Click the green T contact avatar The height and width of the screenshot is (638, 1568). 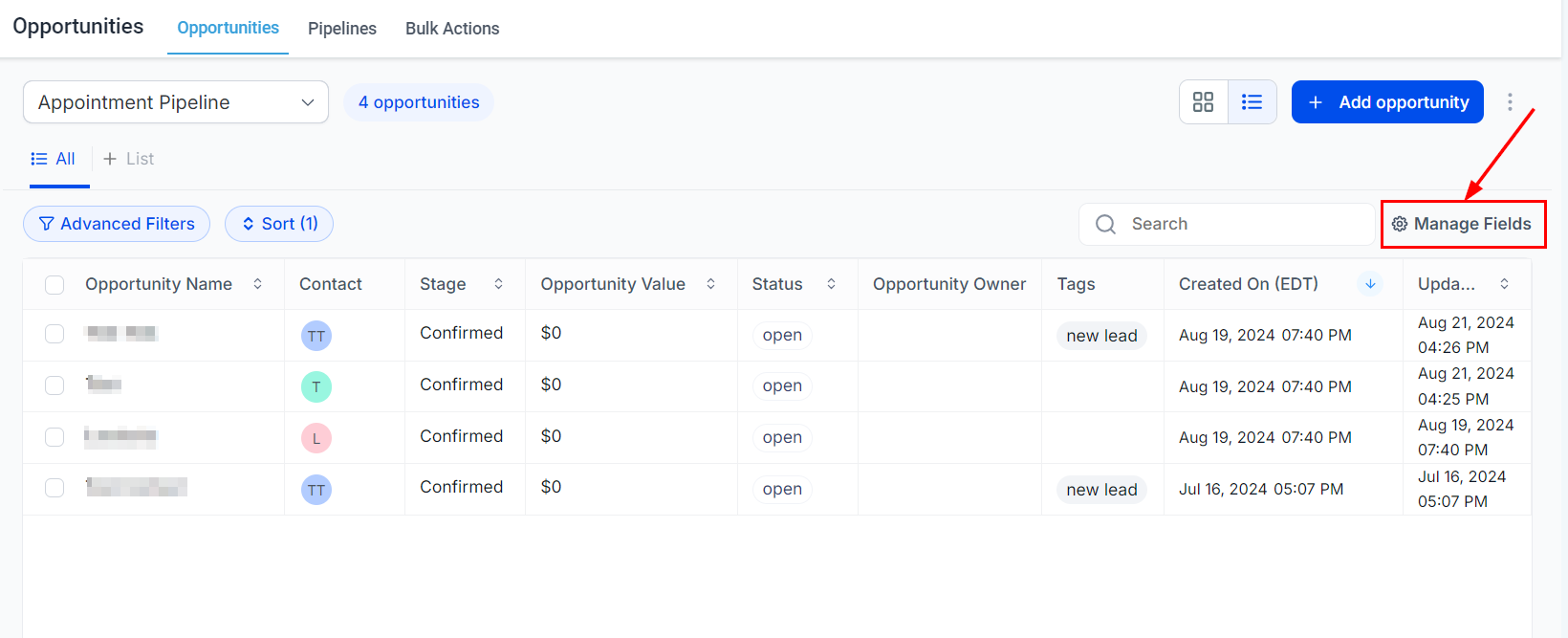click(316, 386)
